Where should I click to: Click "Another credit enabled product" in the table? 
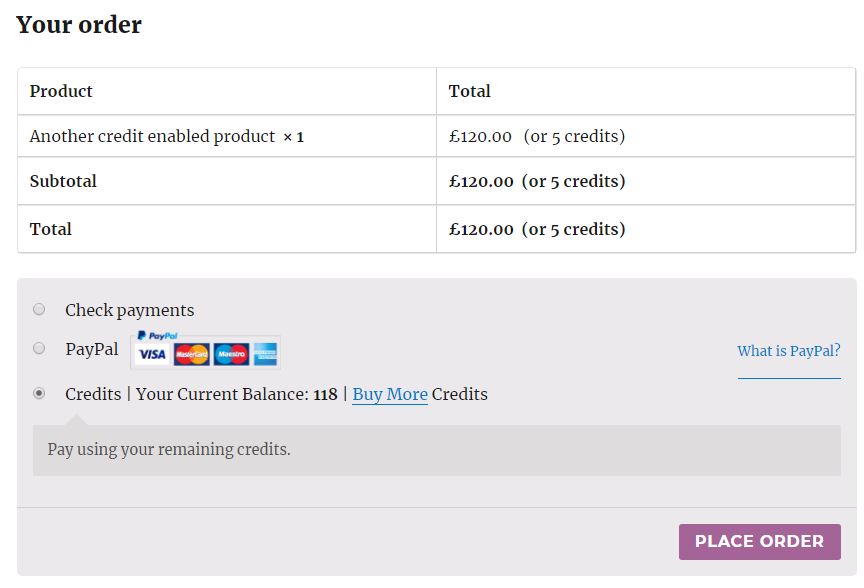pyautogui.click(x=152, y=136)
